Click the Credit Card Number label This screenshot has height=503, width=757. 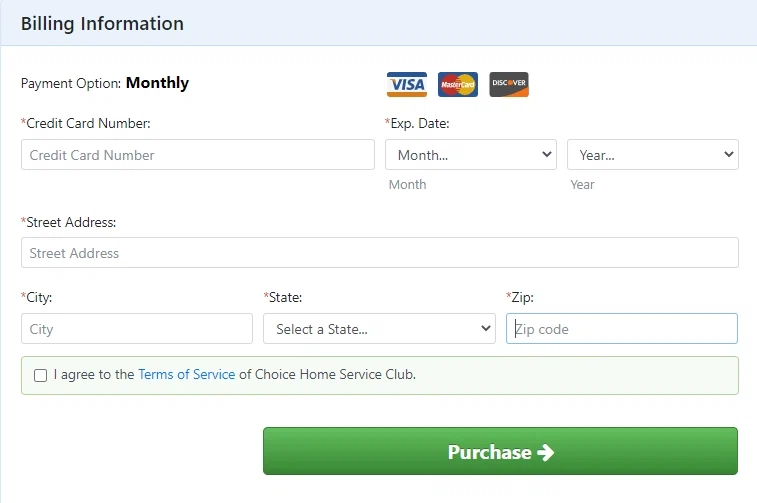click(x=86, y=123)
